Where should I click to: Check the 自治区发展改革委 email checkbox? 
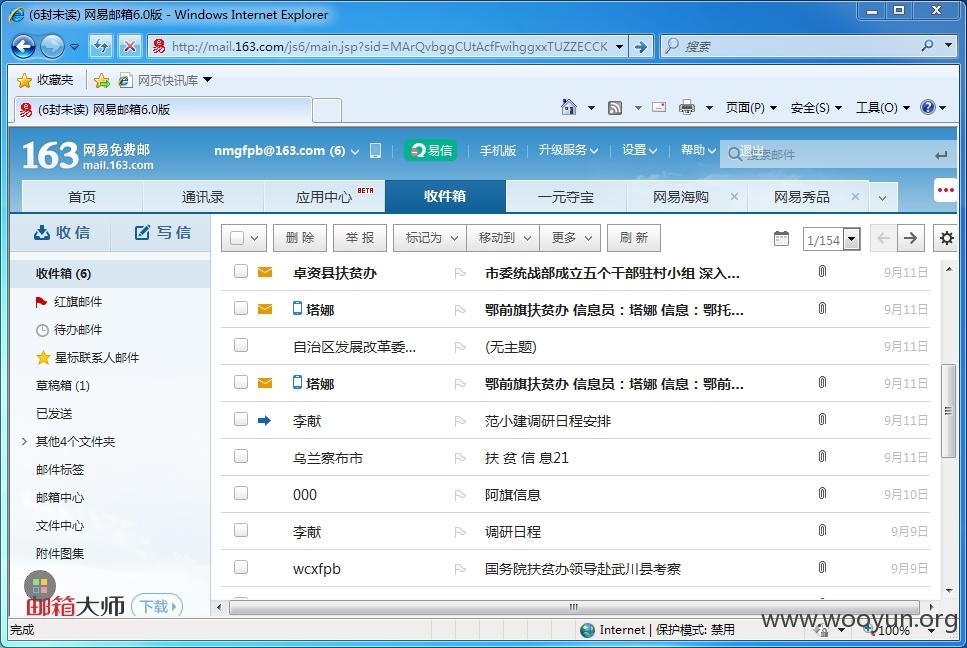pos(241,345)
